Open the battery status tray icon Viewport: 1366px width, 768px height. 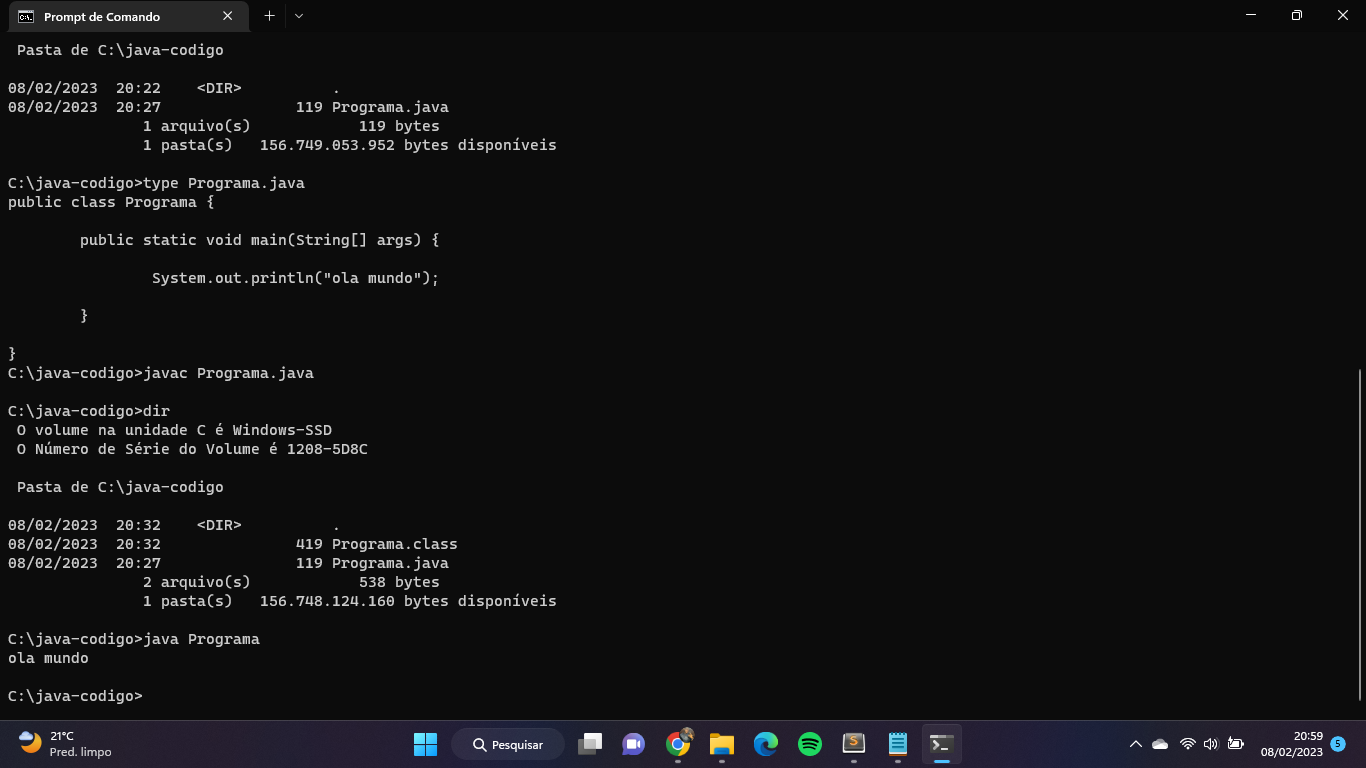pos(1236,744)
